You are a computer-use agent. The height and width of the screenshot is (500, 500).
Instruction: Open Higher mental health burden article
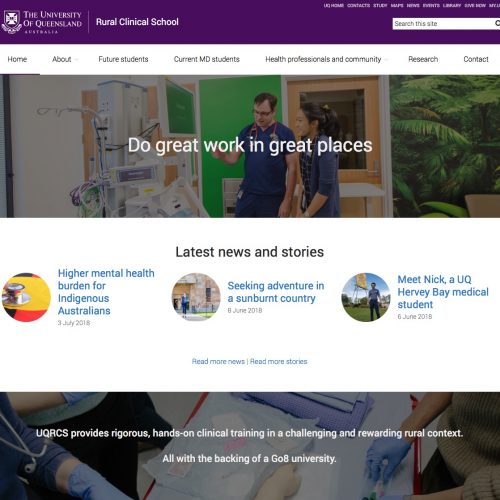point(106,292)
